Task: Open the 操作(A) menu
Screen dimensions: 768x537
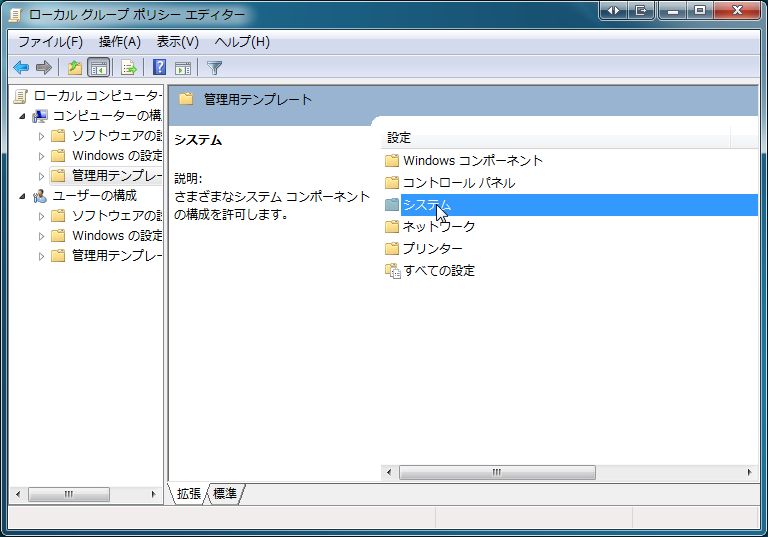Action: [x=119, y=42]
